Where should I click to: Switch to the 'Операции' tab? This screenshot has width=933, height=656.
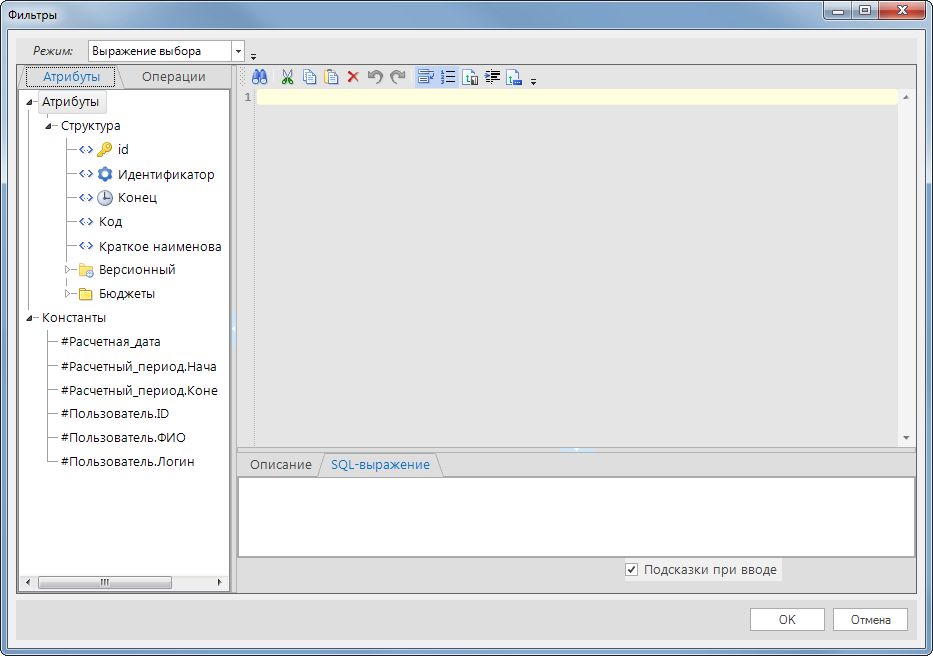pyautogui.click(x=173, y=77)
